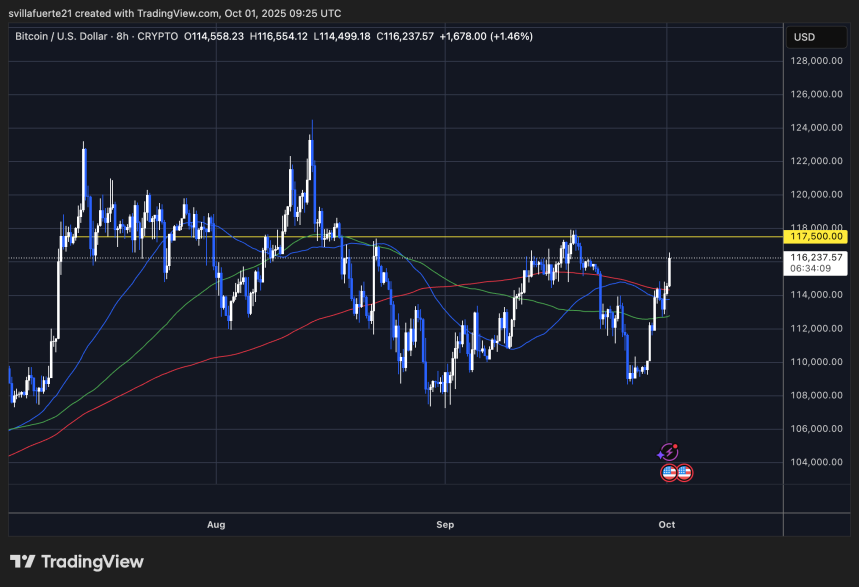Click the Aug label on the time axis

click(x=215, y=524)
